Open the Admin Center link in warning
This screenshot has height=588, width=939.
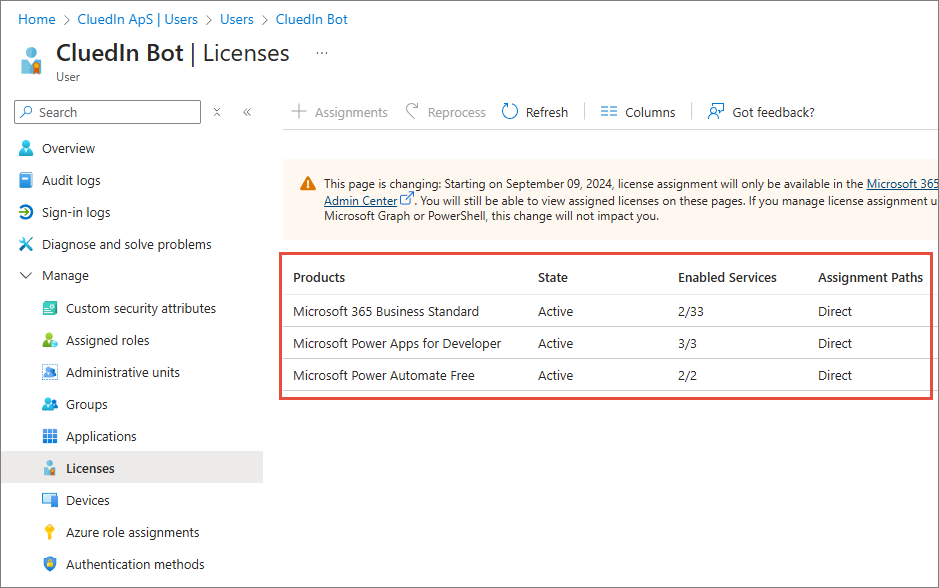(361, 201)
